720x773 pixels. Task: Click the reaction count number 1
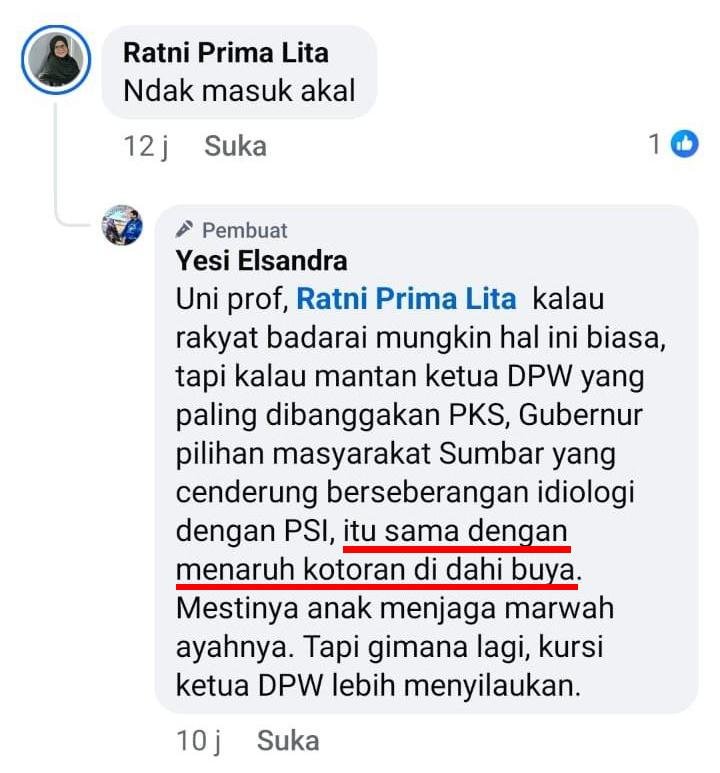[654, 144]
